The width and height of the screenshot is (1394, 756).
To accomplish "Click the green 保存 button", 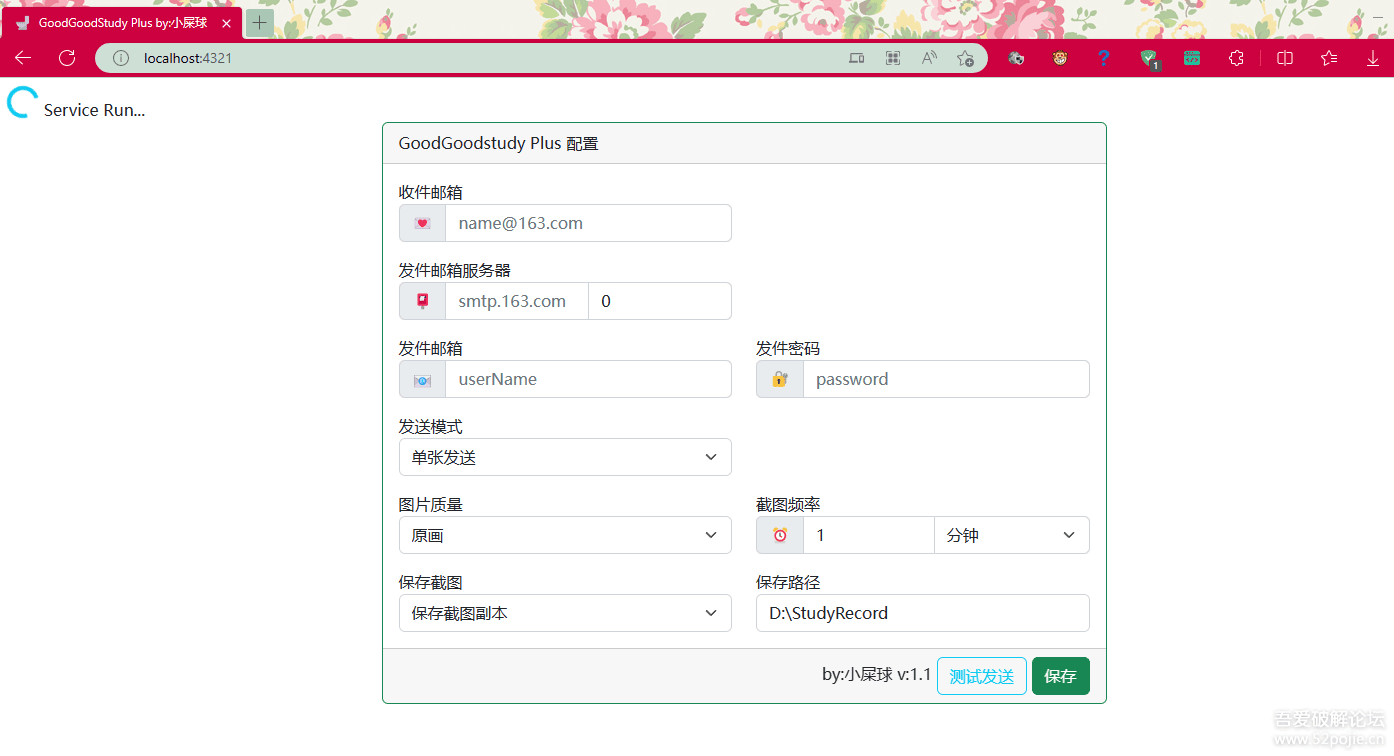I will point(1060,676).
